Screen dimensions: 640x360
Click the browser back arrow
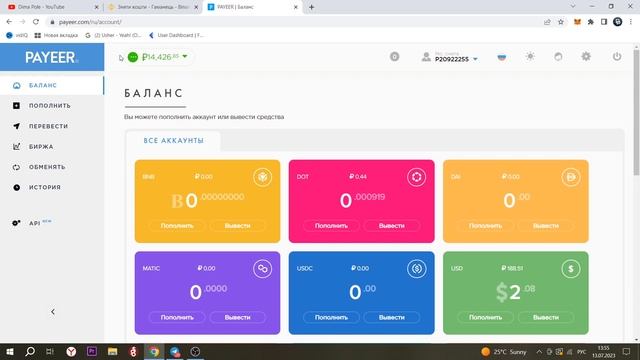tap(9, 22)
